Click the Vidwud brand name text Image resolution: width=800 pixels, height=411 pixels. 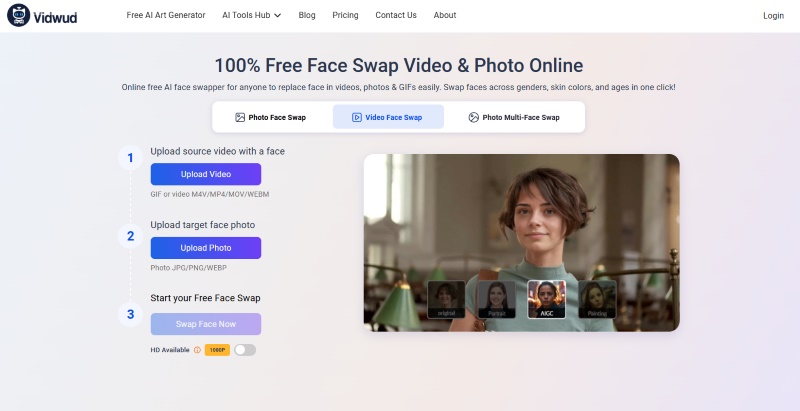(x=56, y=17)
